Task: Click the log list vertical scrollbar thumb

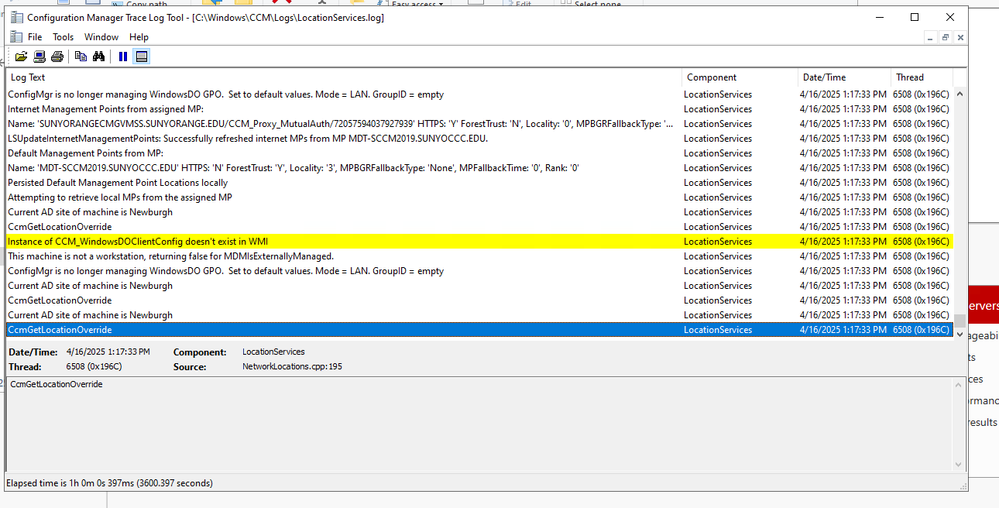Action: click(959, 320)
